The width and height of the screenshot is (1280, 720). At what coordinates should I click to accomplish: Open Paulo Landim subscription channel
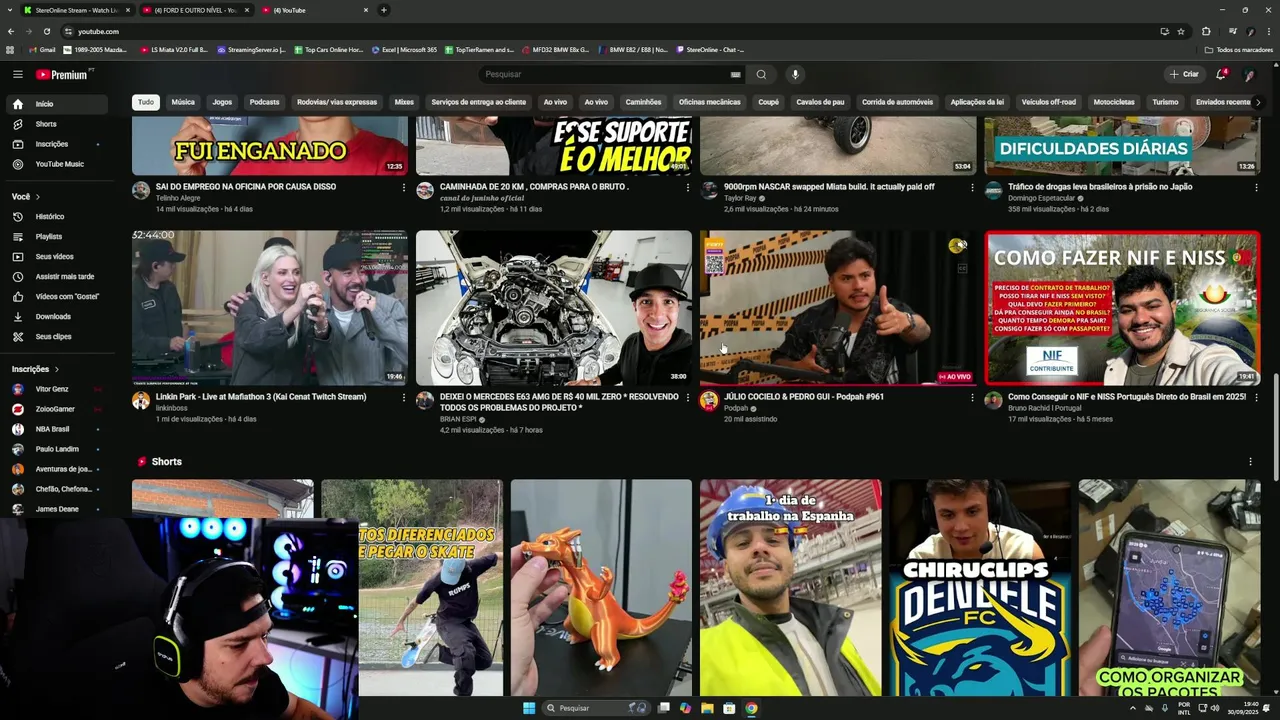pyautogui.click(x=56, y=449)
